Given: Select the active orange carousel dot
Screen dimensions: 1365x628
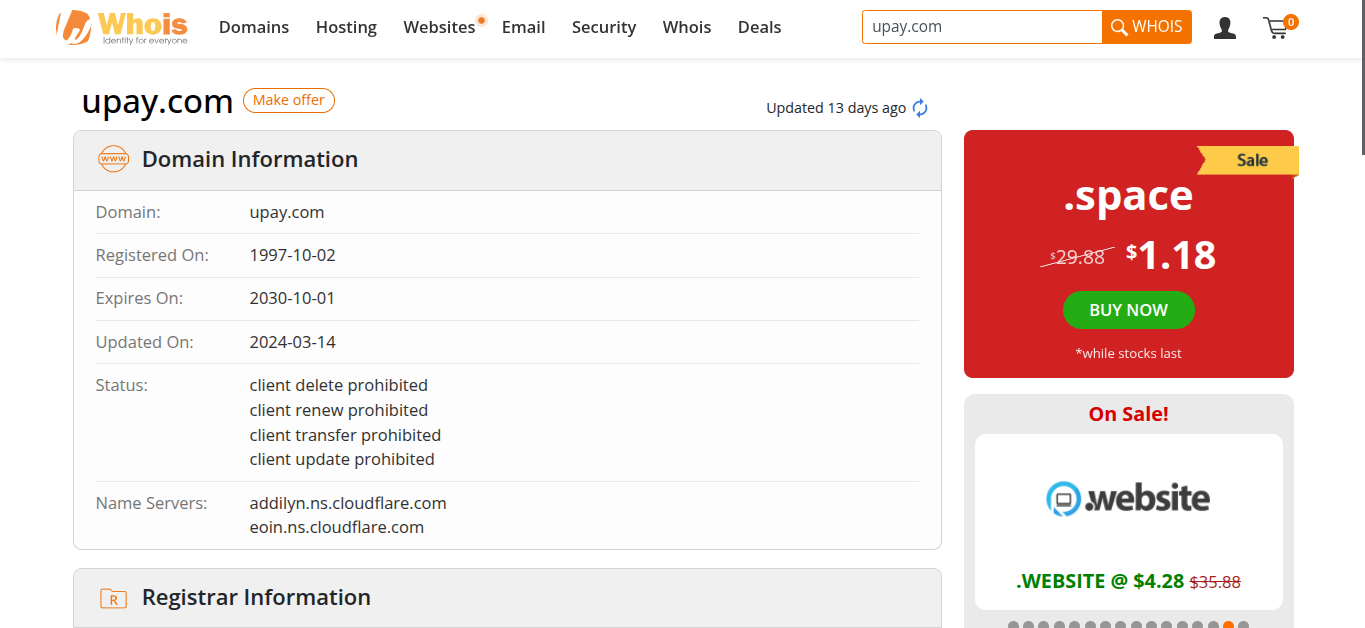Looking at the screenshot, I should click(1228, 626).
